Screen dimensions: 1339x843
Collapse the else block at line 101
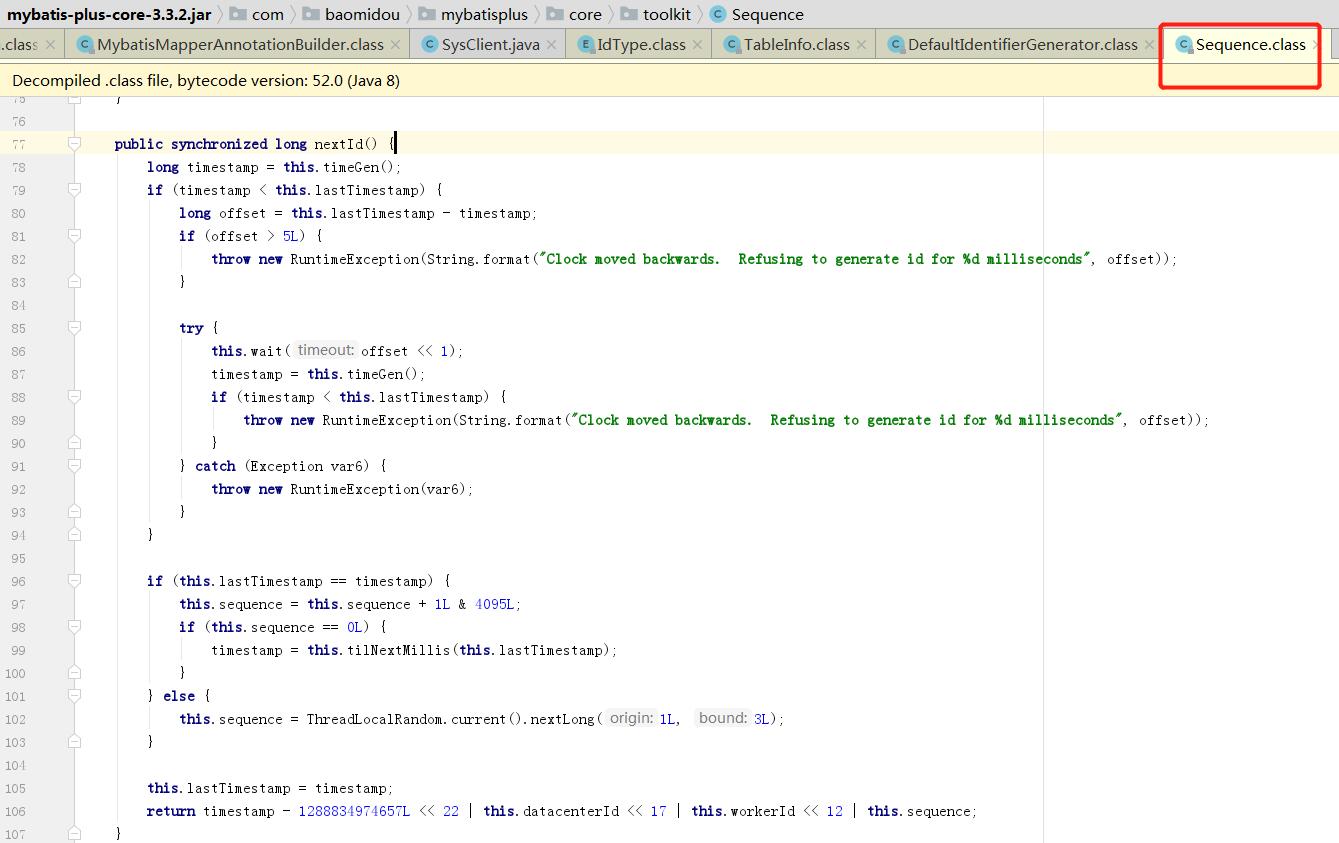pyautogui.click(x=74, y=696)
